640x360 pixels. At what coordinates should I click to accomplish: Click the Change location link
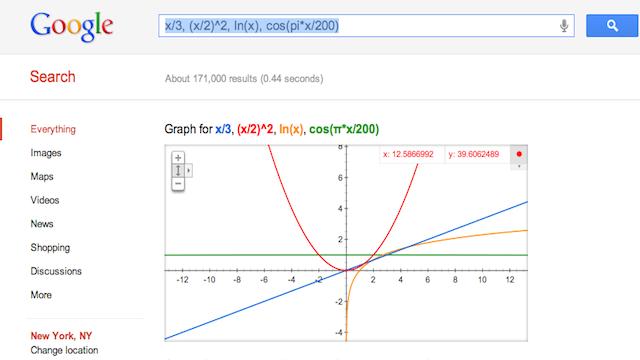[x=64, y=350]
